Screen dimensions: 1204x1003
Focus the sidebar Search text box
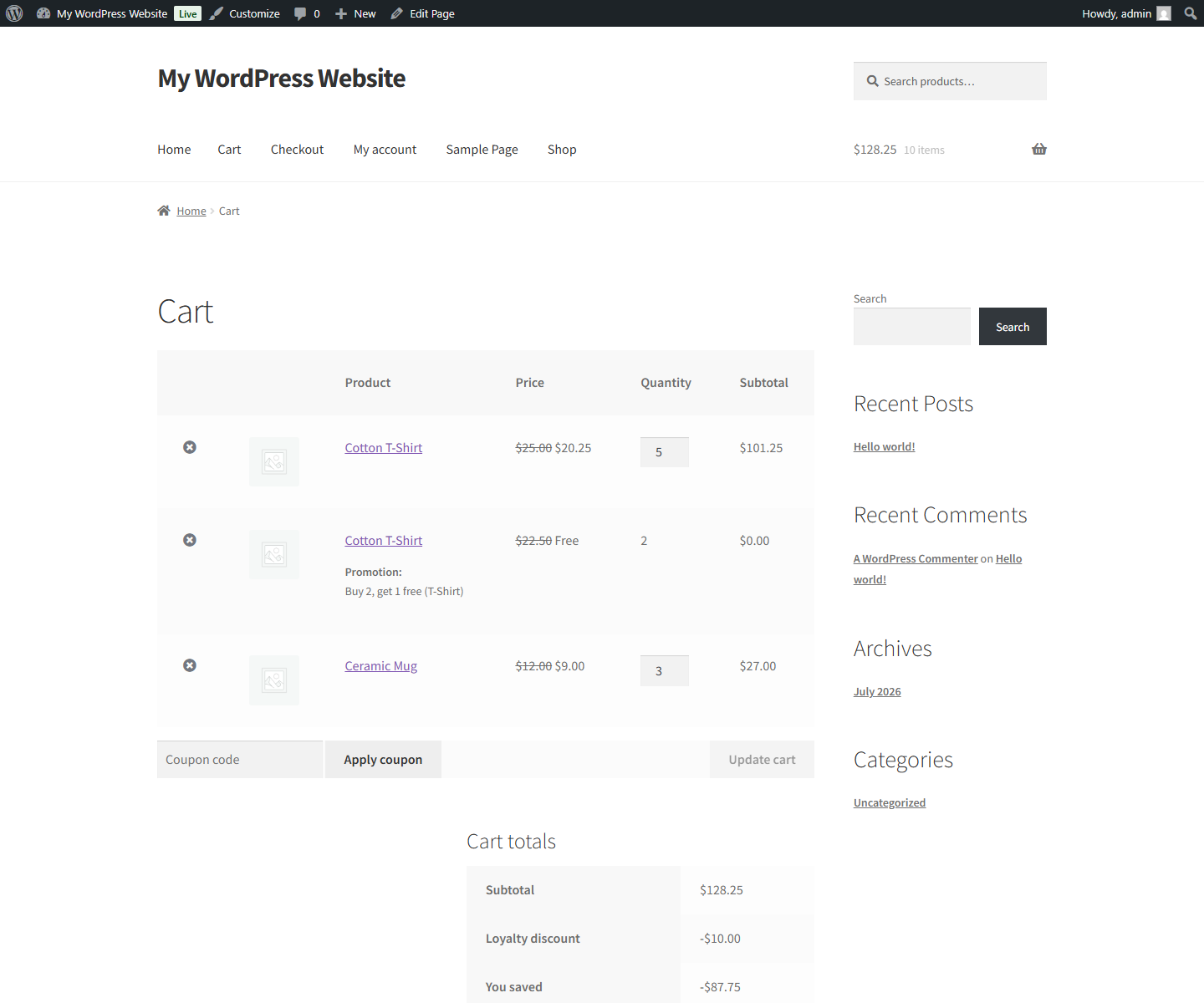point(912,327)
